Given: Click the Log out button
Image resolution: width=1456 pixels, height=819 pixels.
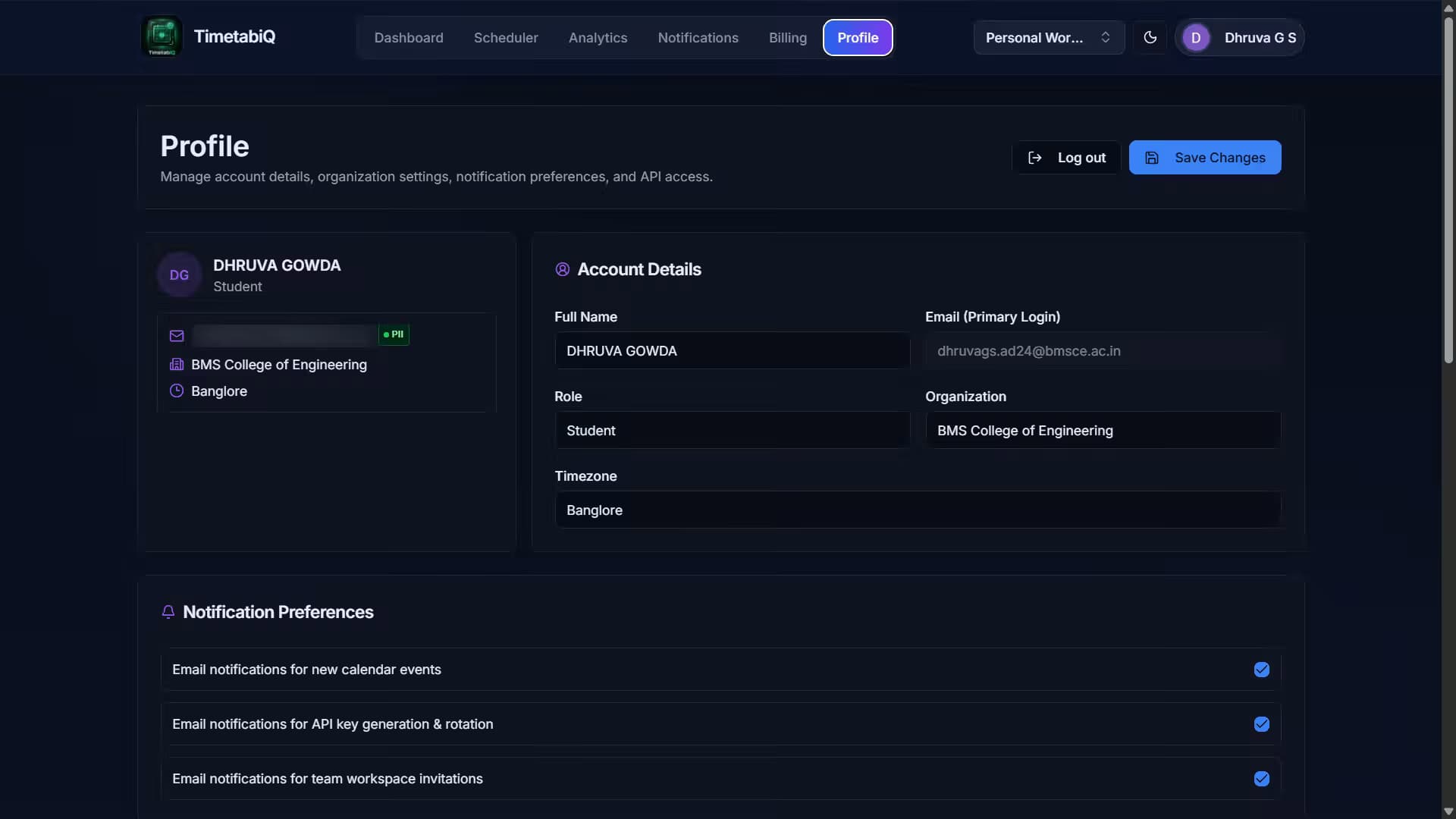Looking at the screenshot, I should (1066, 158).
